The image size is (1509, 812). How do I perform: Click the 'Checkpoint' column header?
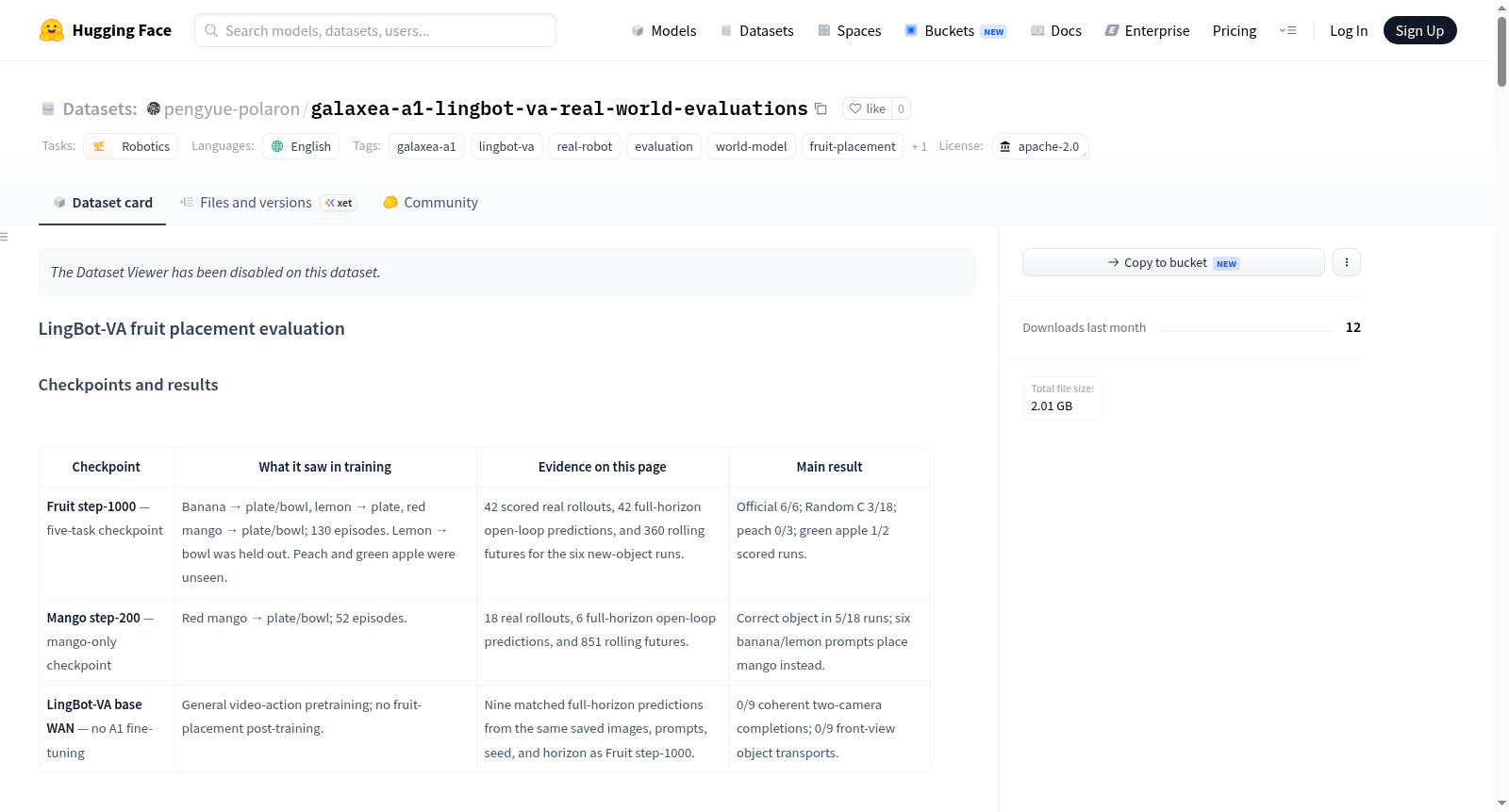pyautogui.click(x=107, y=467)
